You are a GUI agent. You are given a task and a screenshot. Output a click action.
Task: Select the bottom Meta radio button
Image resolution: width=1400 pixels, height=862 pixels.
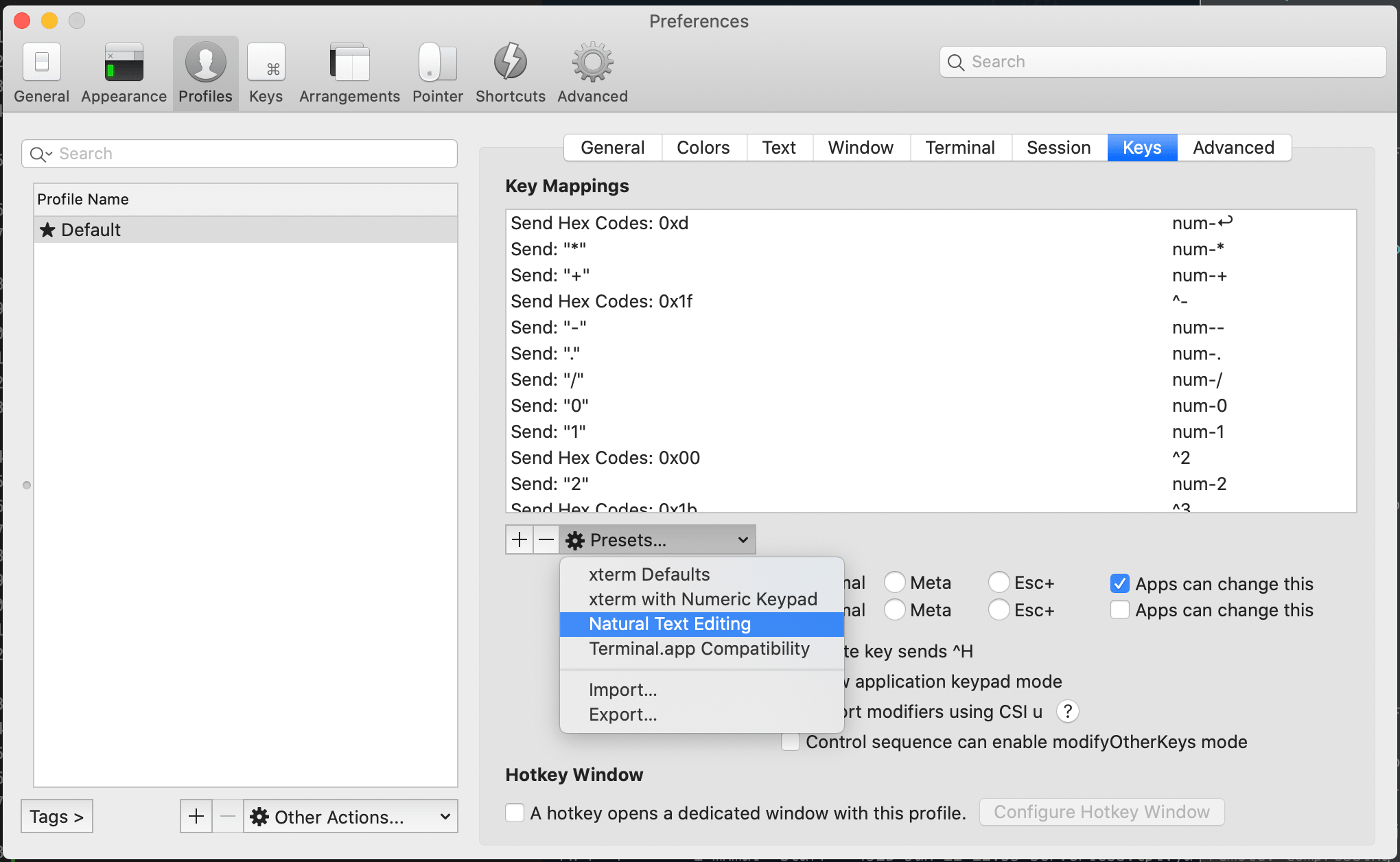coord(894,609)
